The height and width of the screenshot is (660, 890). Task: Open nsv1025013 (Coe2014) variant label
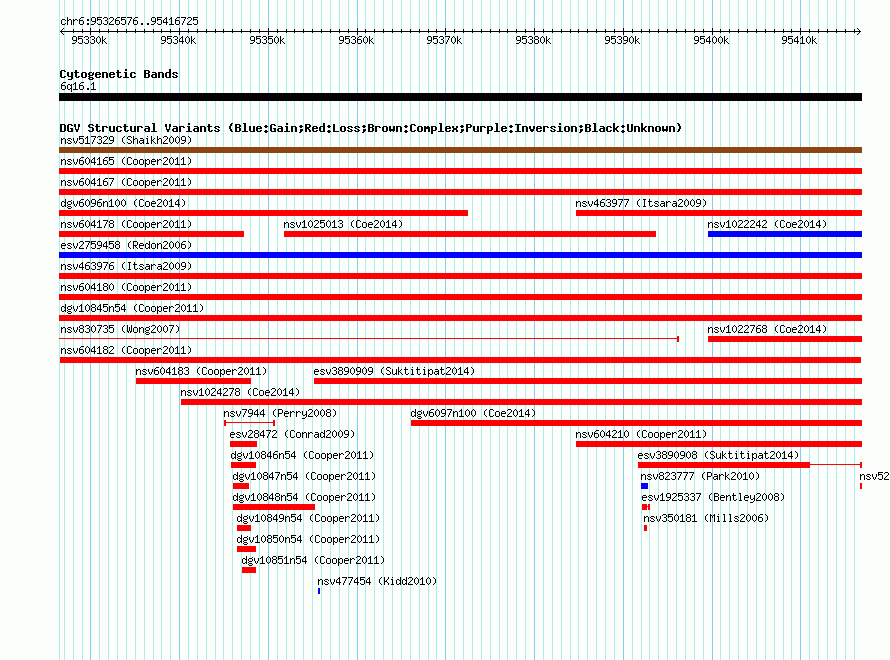click(x=343, y=224)
